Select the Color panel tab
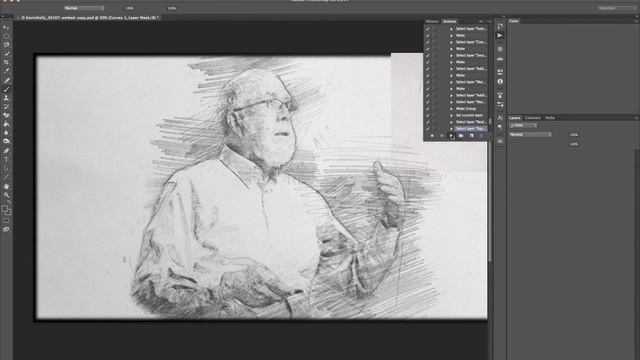This screenshot has height=360, width=640. 514,21
